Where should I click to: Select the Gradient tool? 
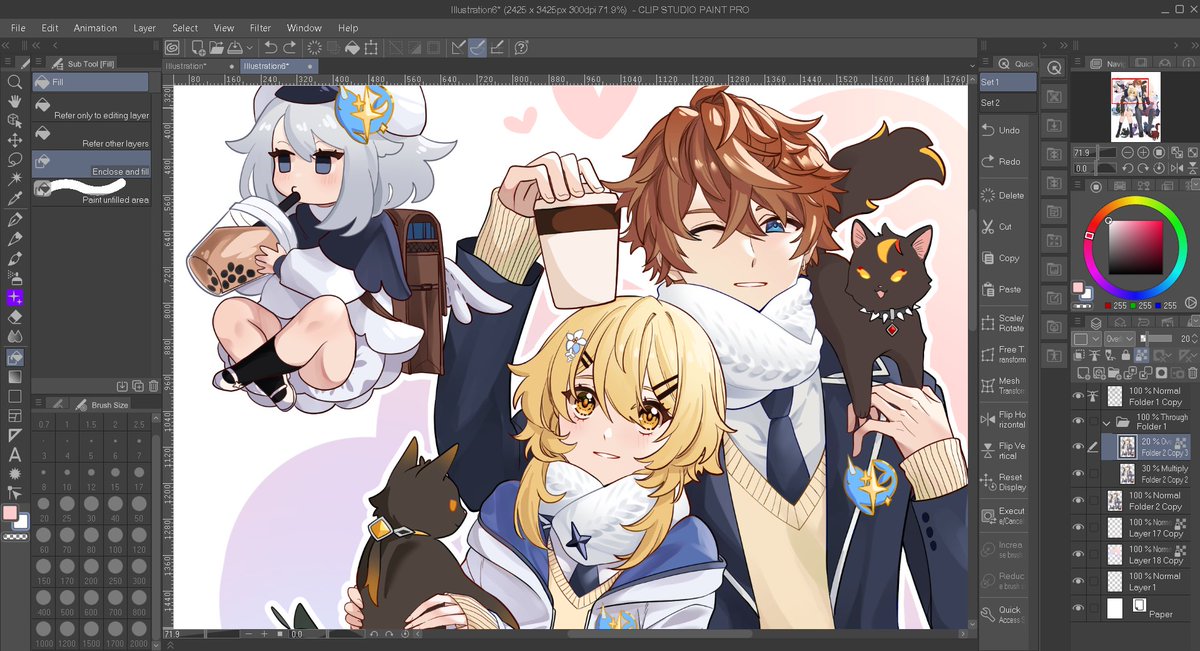[x=15, y=377]
